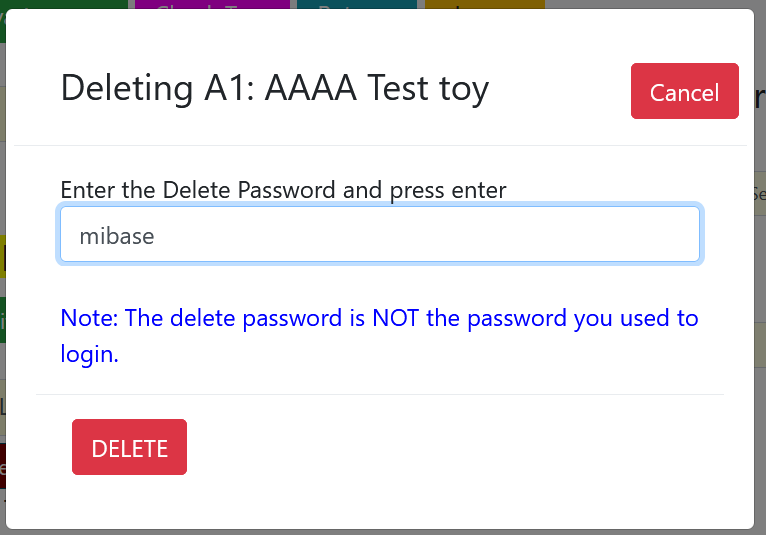Image resolution: width=766 pixels, height=535 pixels.
Task: Click the 'Deleting A1: AAAA Test toy' title
Action: tap(275, 88)
